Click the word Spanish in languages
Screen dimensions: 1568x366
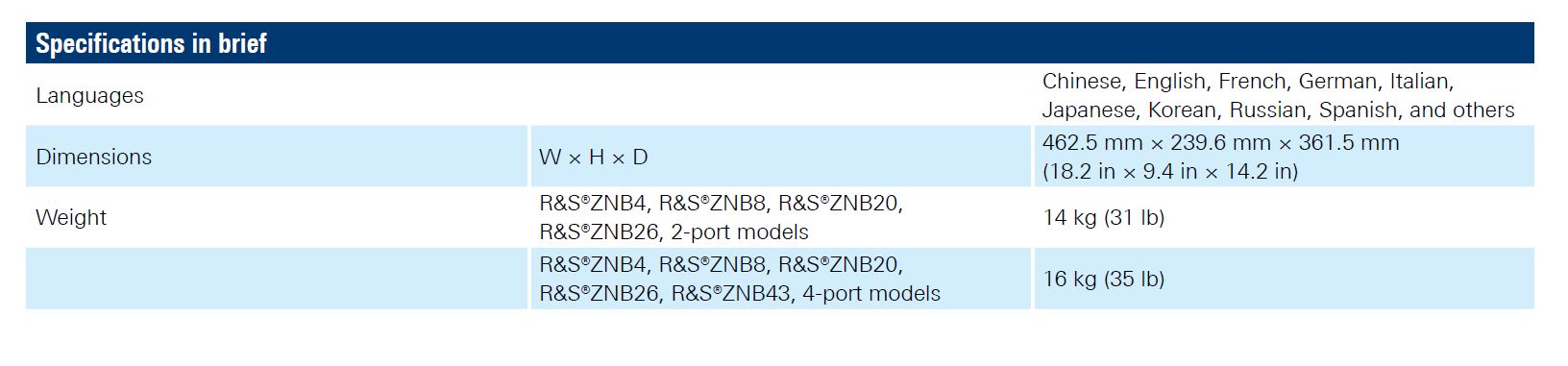coord(1360,110)
